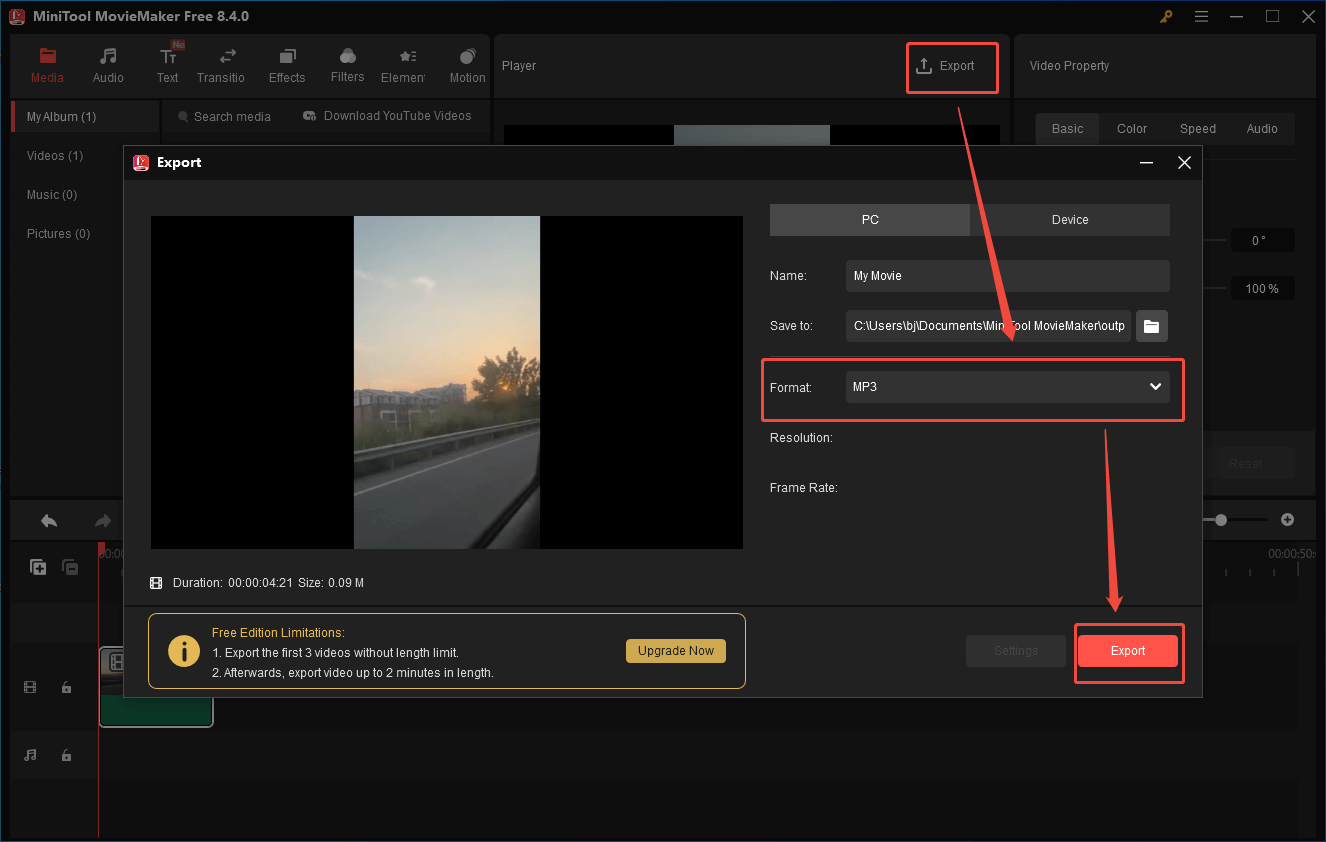
Task: Open the Effects panel
Action: pos(287,65)
